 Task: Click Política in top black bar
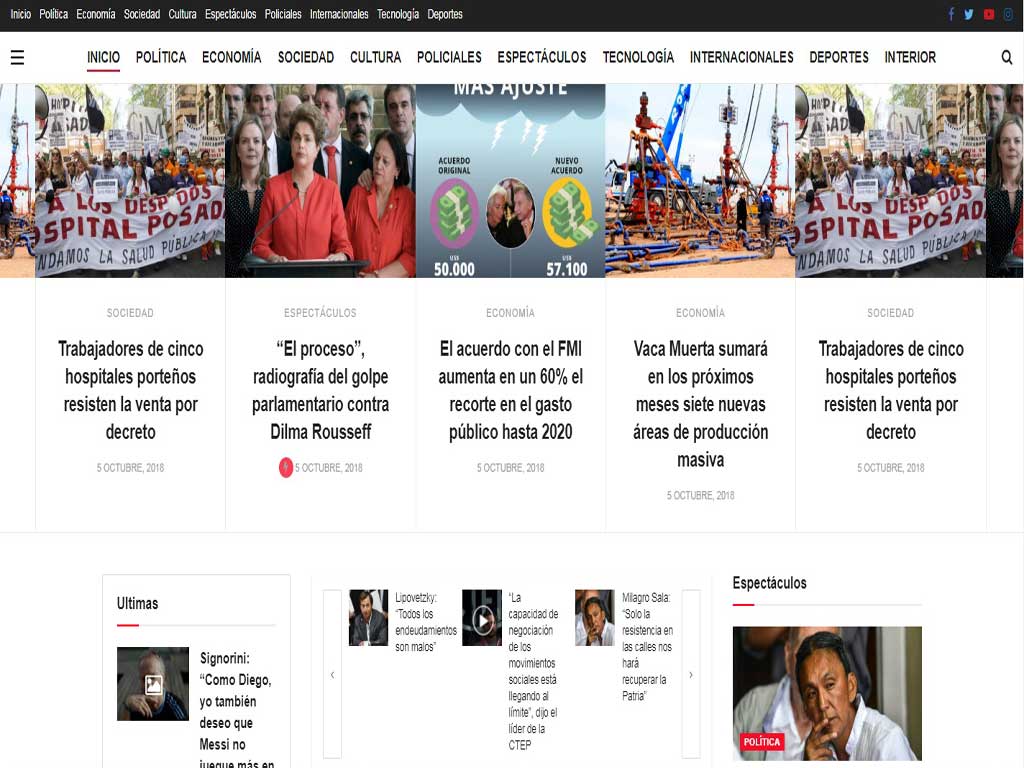[x=54, y=14]
